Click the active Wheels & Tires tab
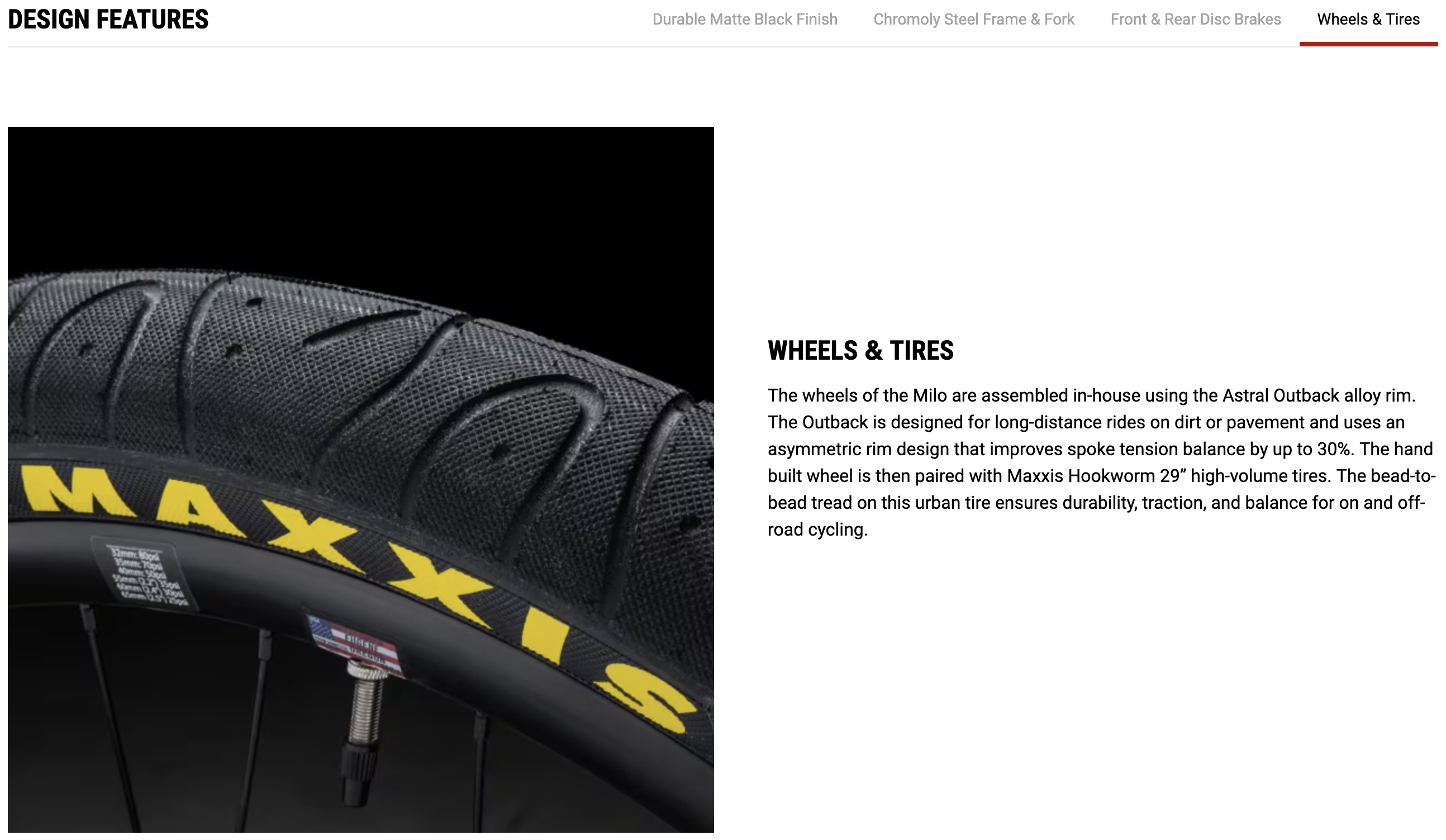The width and height of the screenshot is (1446, 840). (1368, 20)
